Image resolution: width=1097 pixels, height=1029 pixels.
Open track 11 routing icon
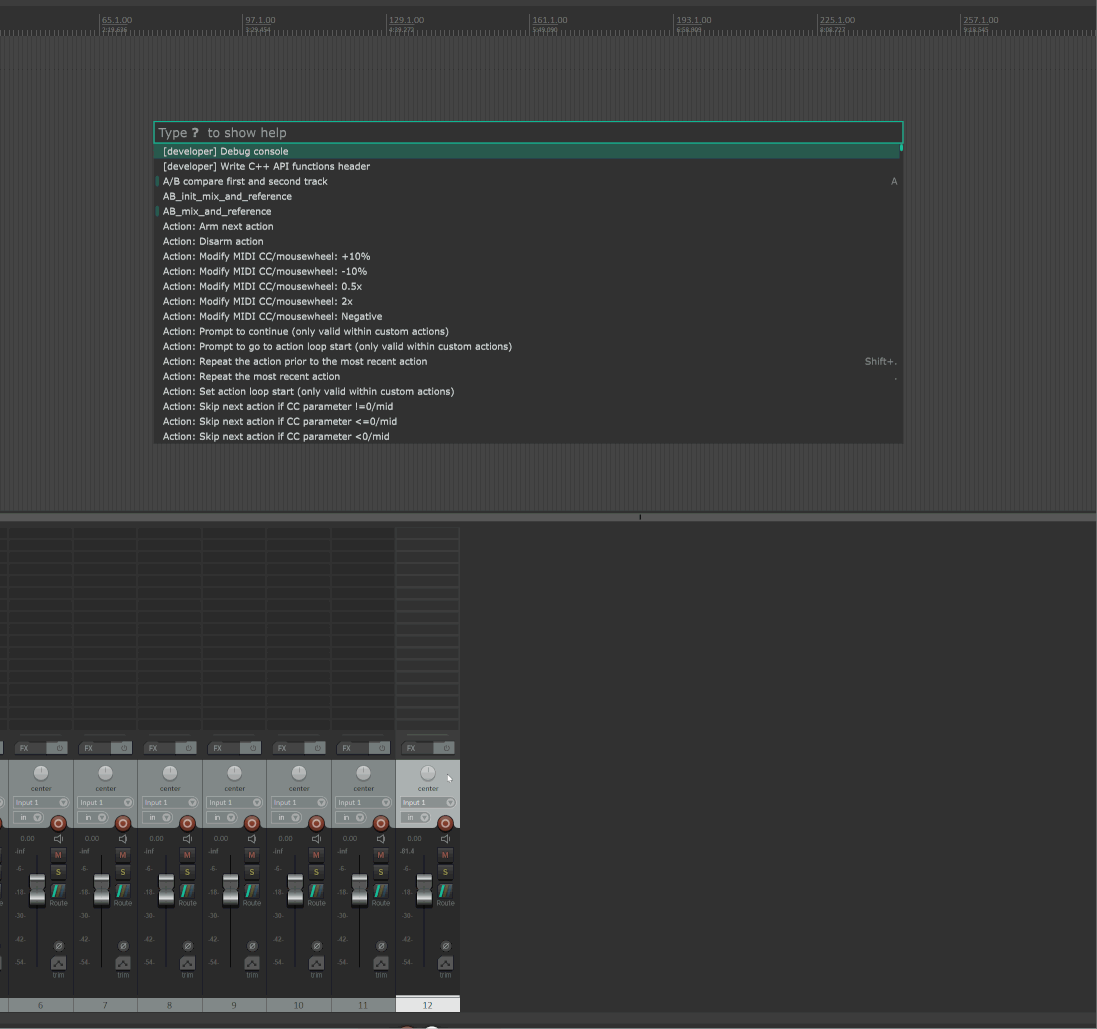click(381, 891)
